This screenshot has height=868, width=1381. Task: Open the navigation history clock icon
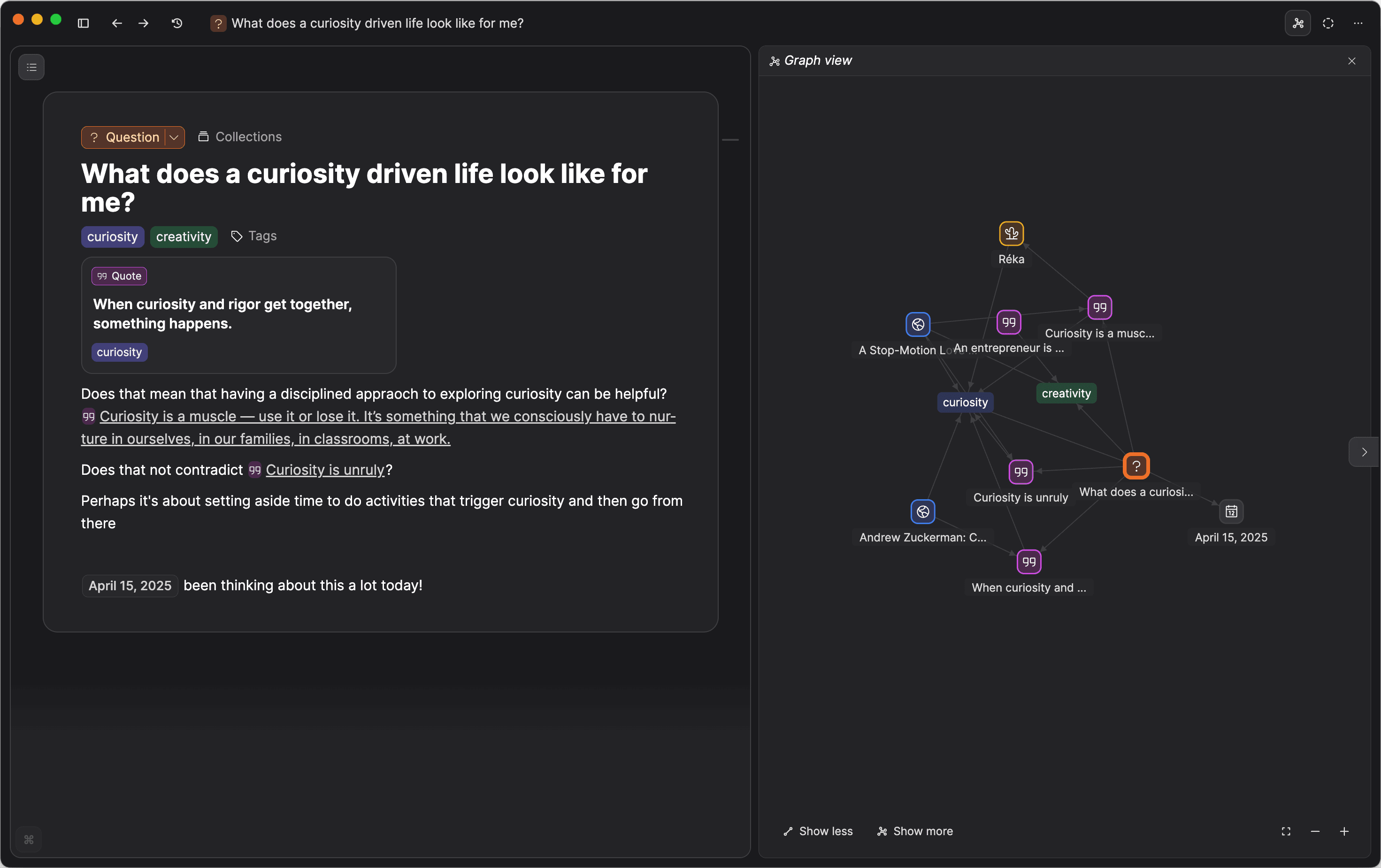(x=176, y=23)
